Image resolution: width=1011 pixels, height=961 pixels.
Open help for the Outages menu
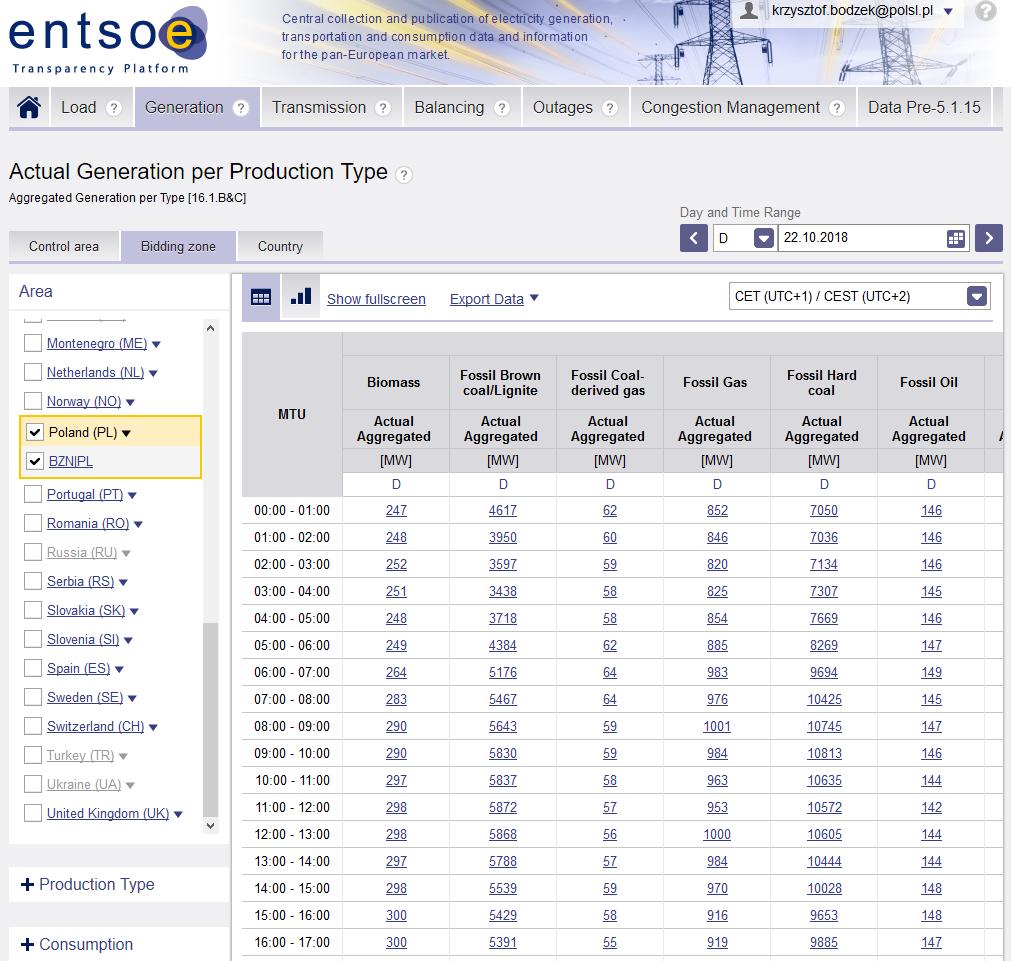click(609, 108)
